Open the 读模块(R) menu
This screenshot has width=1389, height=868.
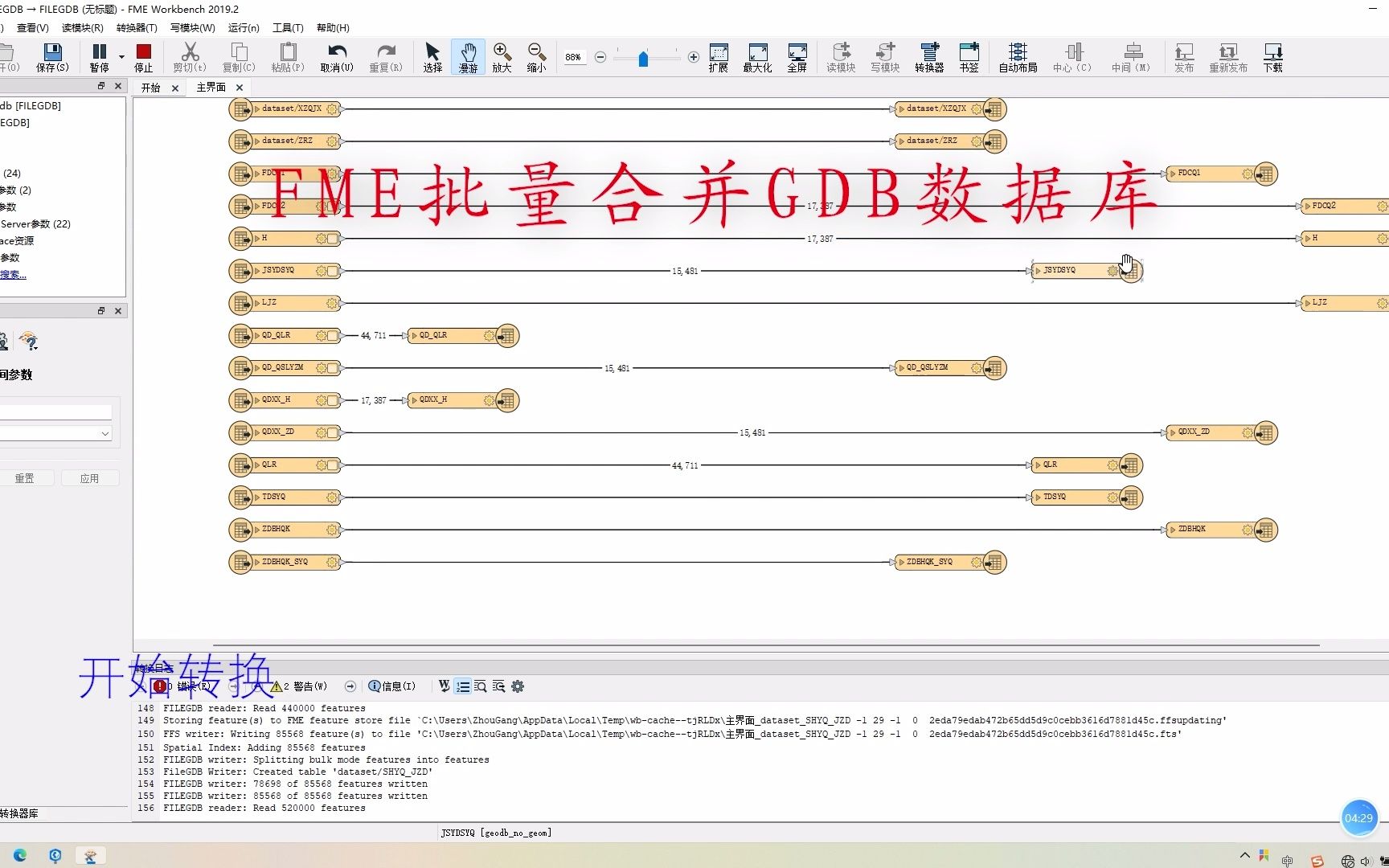[x=83, y=27]
